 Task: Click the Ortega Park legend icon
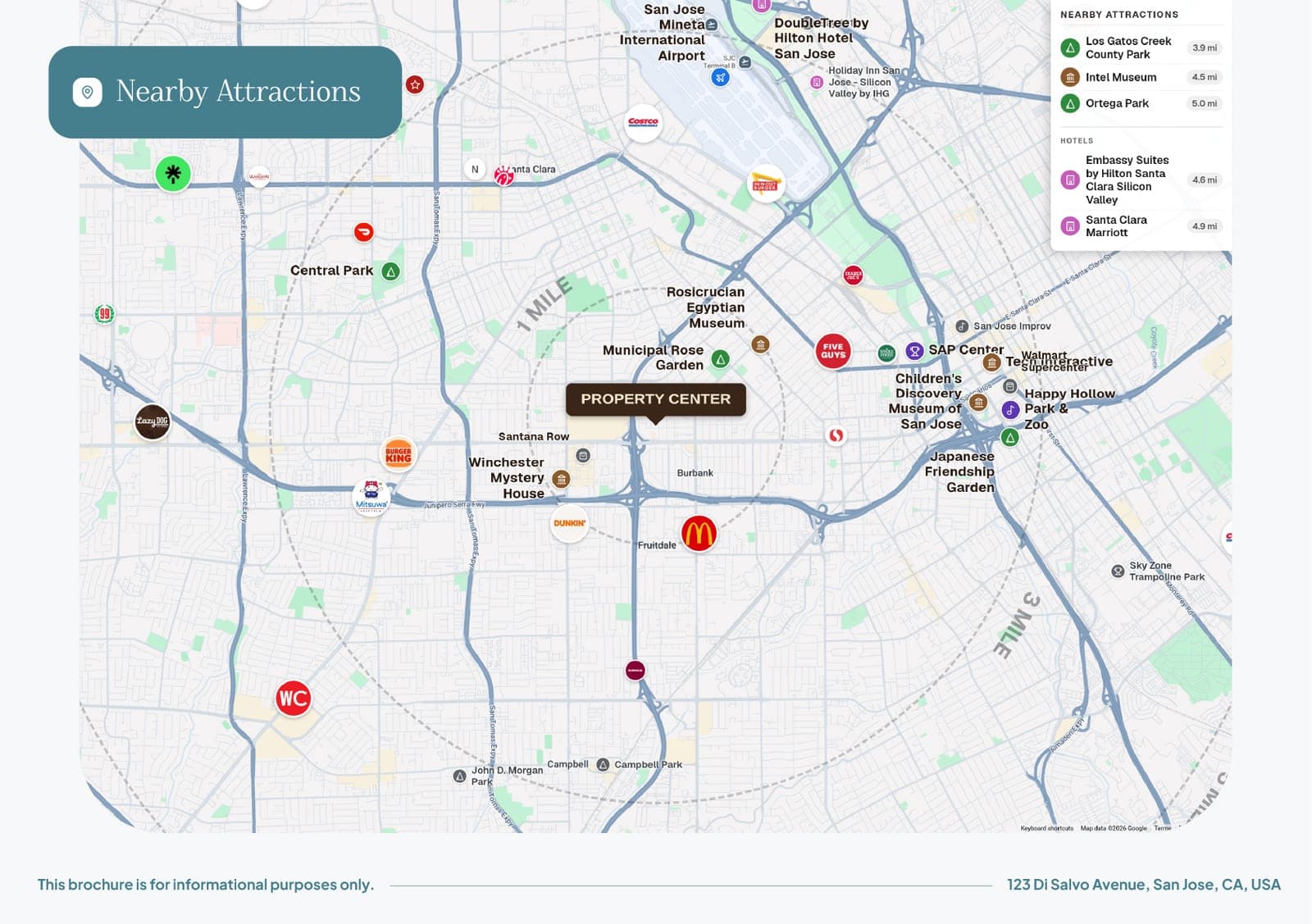coord(1070,103)
